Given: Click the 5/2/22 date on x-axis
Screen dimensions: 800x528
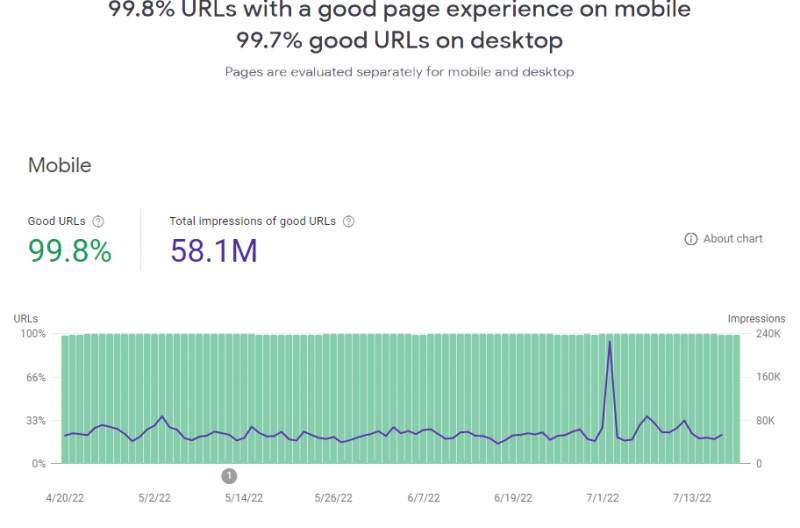Looking at the screenshot, I should click(156, 497).
